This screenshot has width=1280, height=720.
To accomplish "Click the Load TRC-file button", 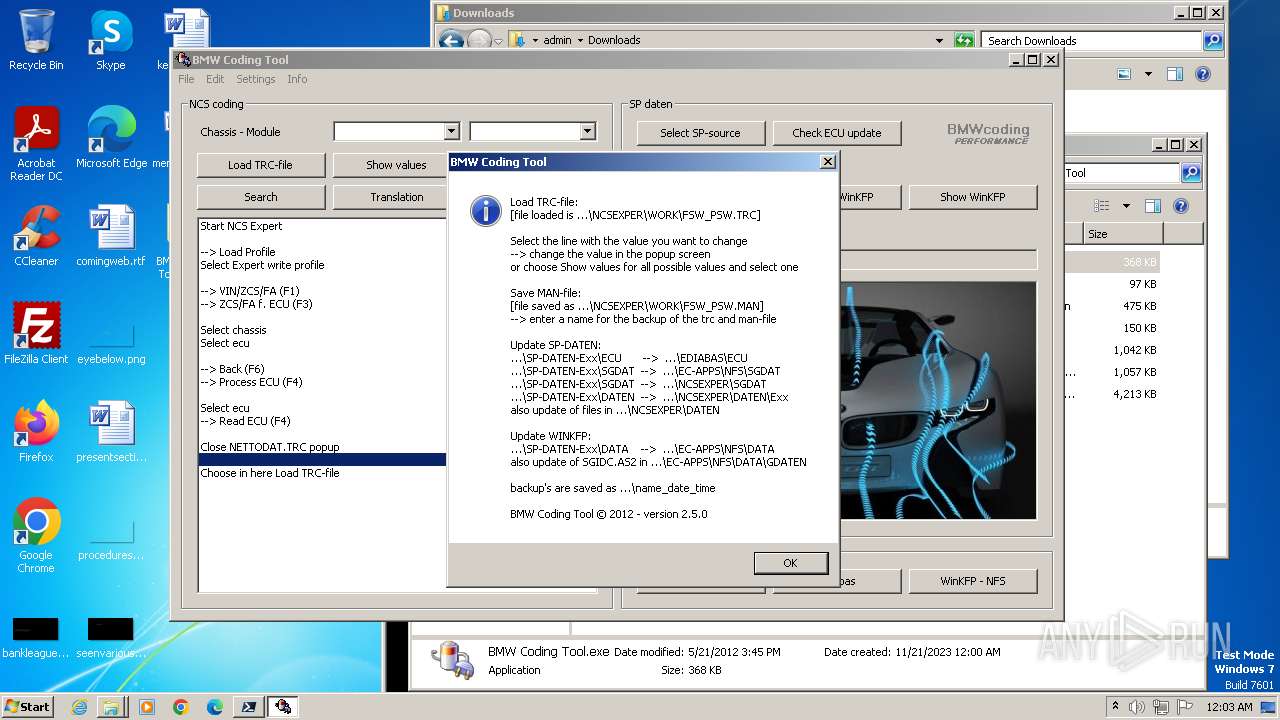I will (261, 165).
